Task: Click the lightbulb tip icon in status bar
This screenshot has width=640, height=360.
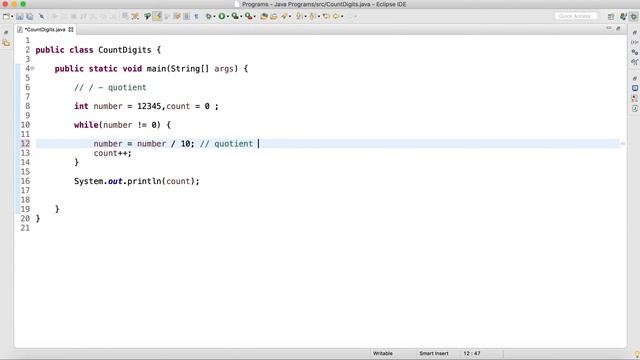Action: click(637, 354)
